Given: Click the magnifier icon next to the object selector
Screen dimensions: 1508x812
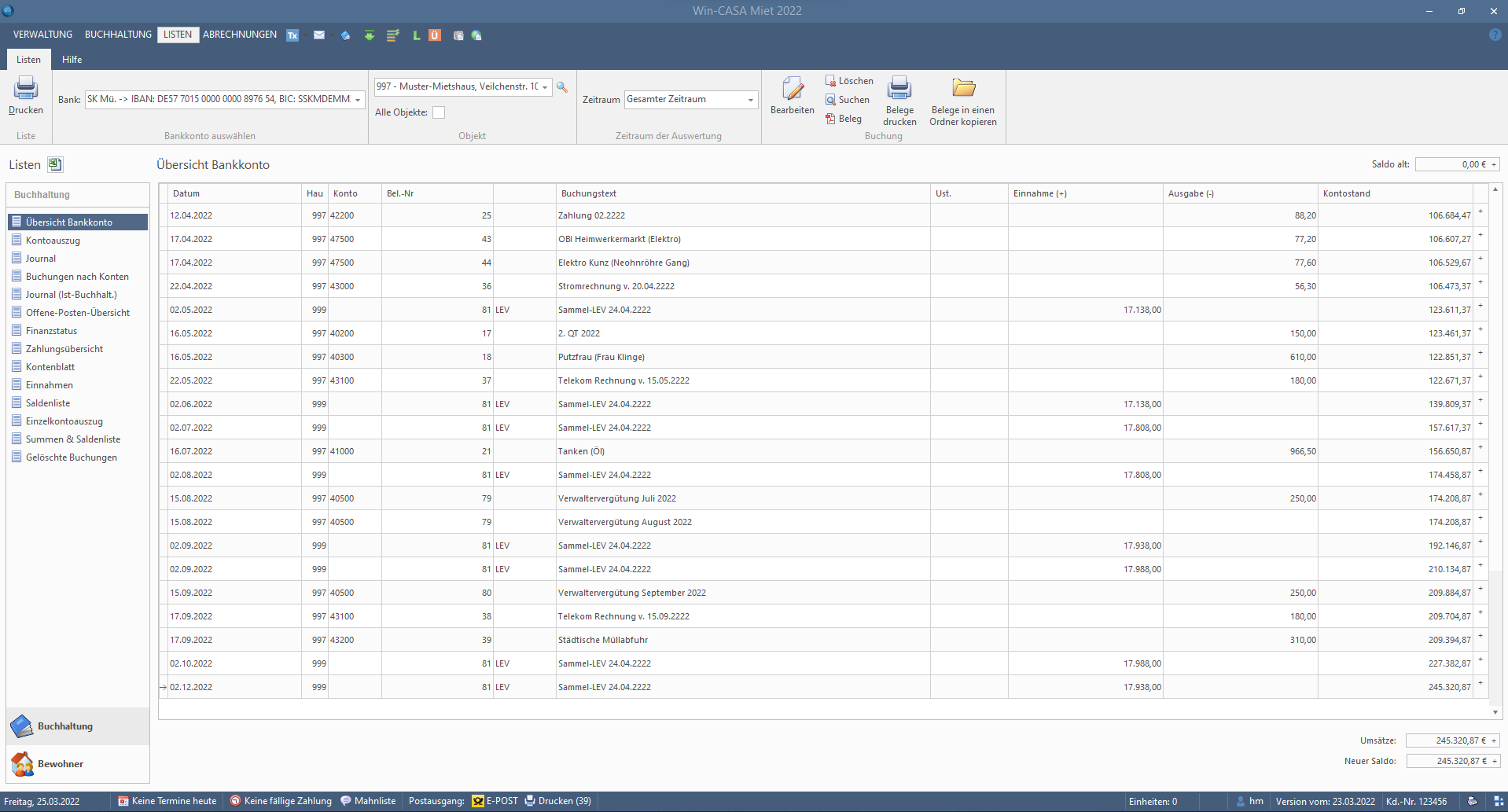Looking at the screenshot, I should click(562, 87).
